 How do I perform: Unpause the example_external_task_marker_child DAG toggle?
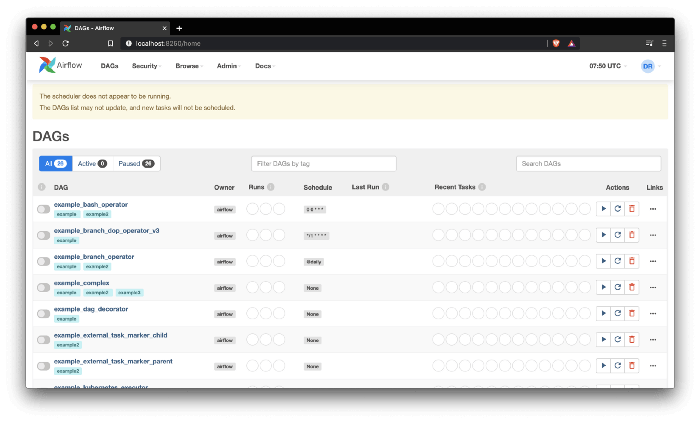tap(43, 340)
